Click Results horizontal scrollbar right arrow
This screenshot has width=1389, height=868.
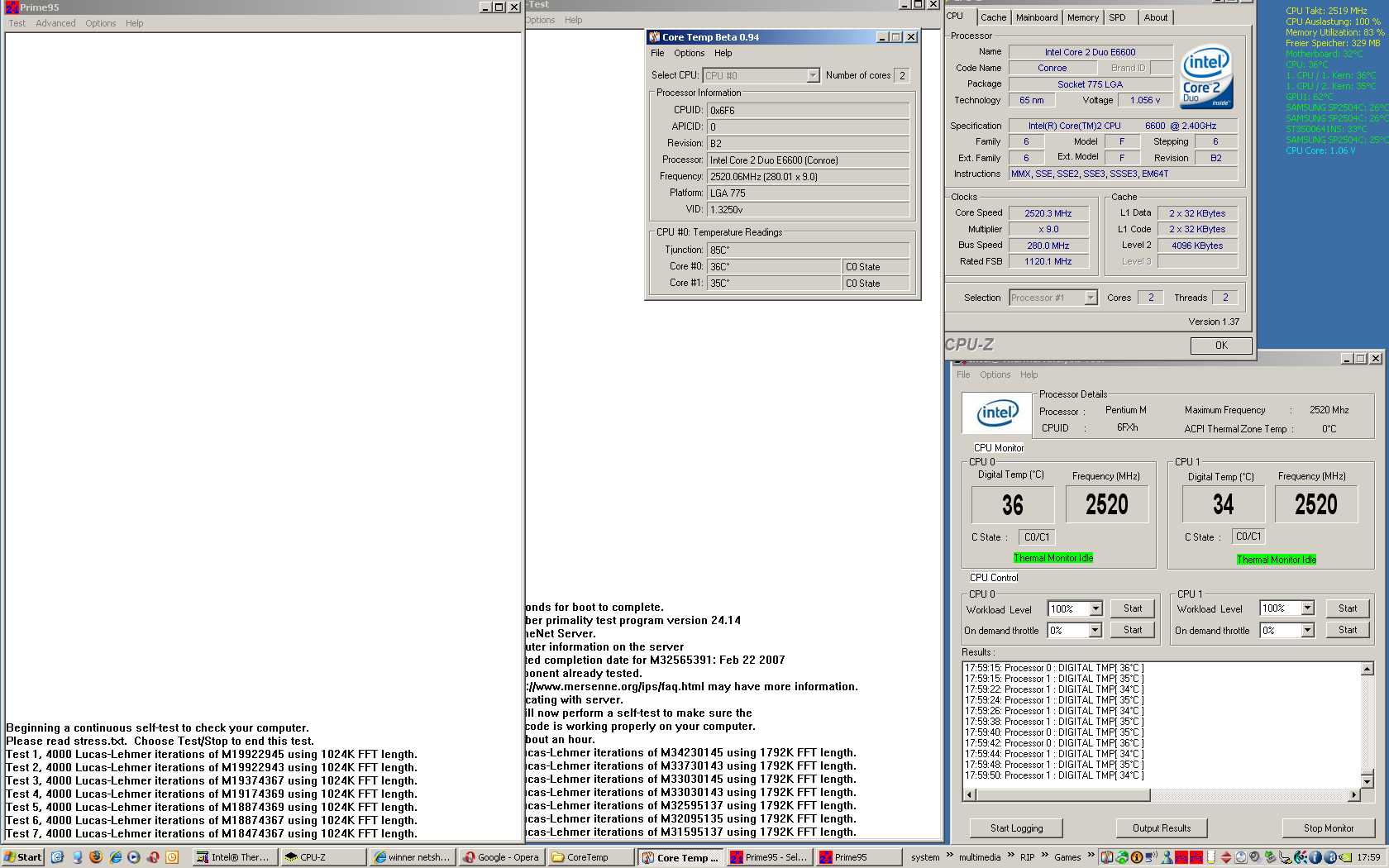click(1353, 795)
